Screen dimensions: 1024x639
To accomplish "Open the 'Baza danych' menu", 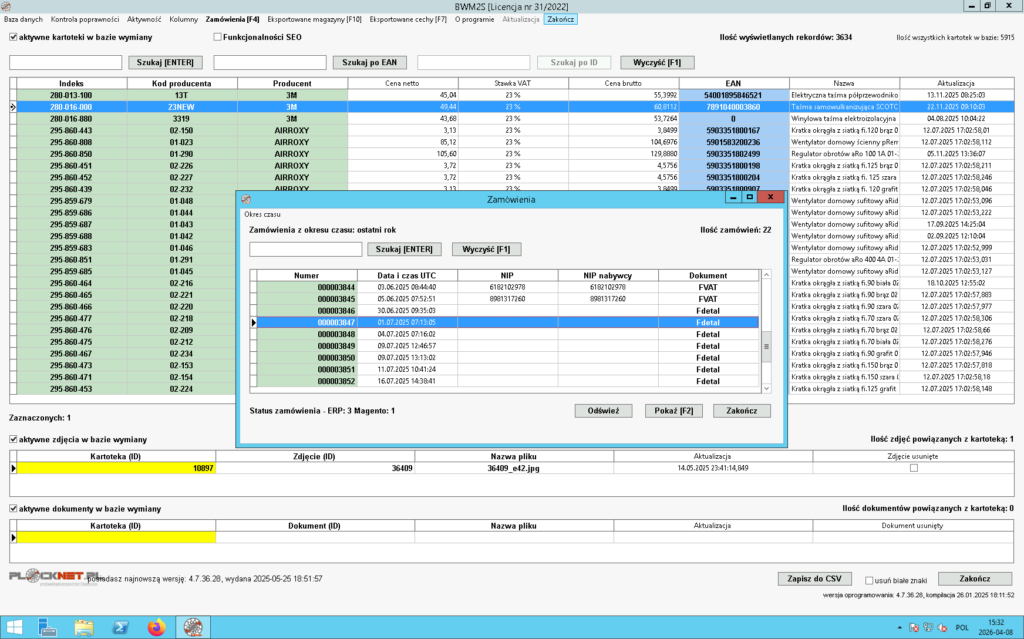I will (24, 19).
